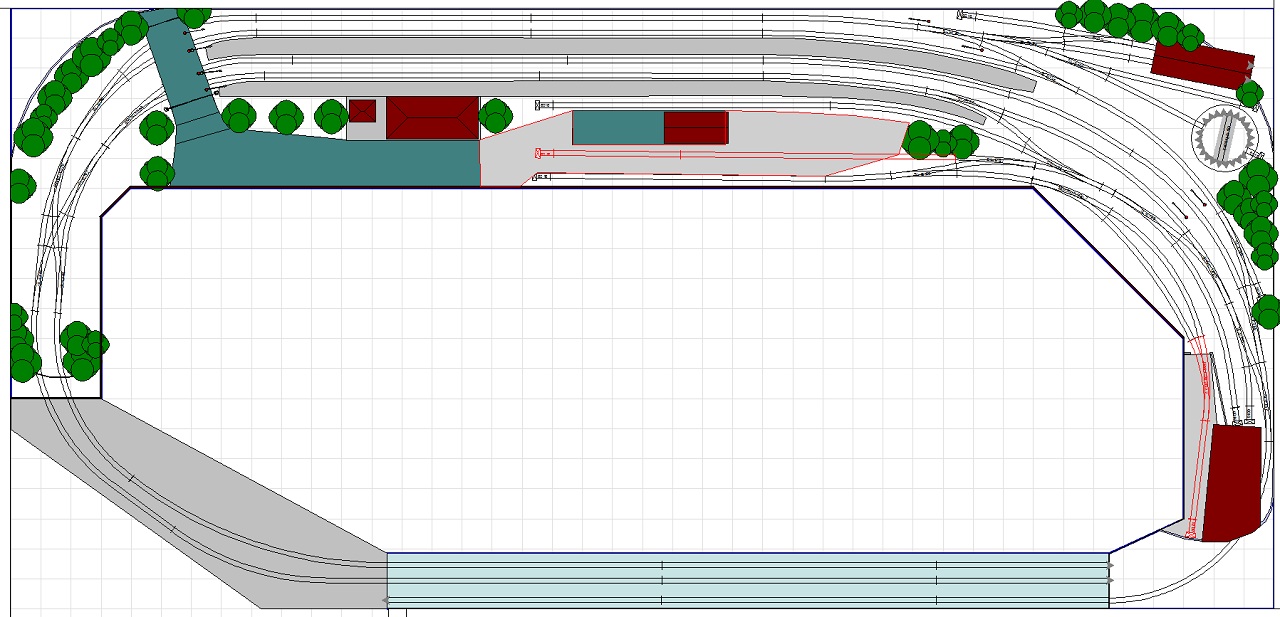Select the large hip-roofed station building
The height and width of the screenshot is (617, 1280).
(432, 117)
